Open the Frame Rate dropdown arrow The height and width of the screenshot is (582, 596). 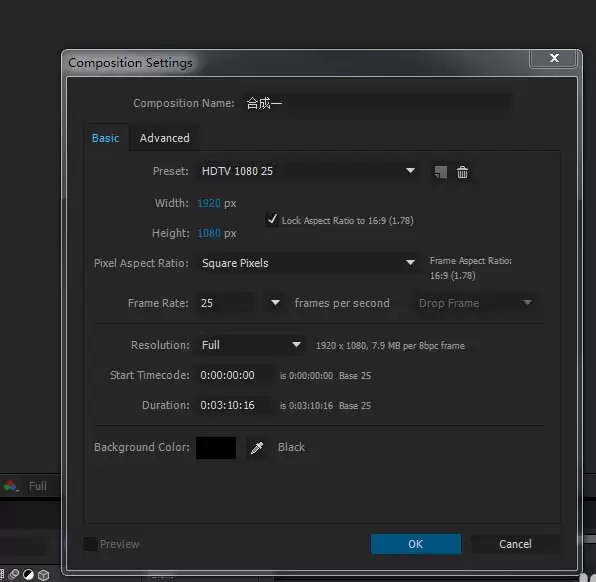(x=275, y=303)
